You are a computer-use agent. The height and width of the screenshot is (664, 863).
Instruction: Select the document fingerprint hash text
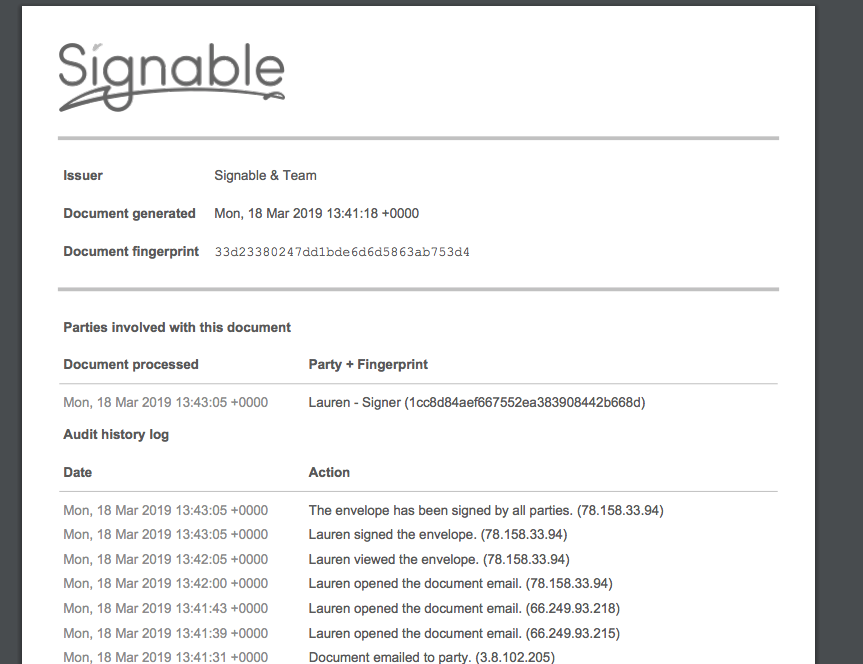[x=342, y=252]
